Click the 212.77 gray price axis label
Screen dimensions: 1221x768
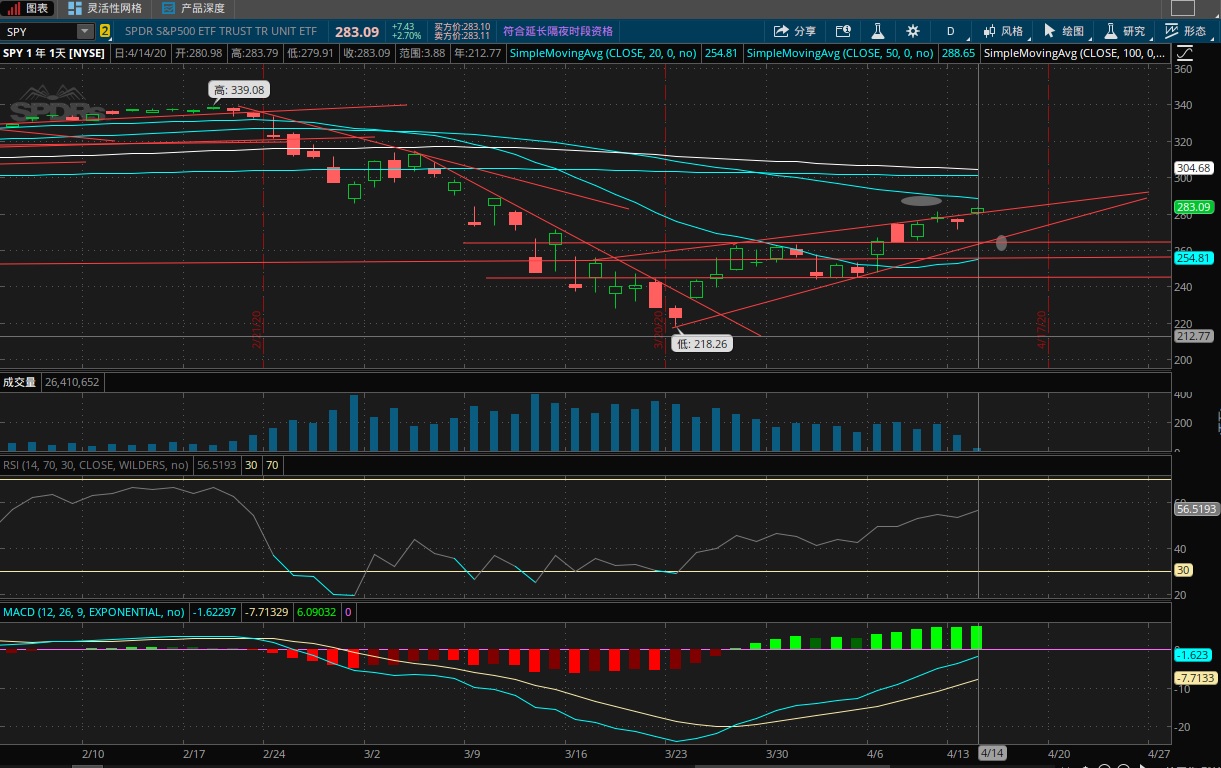[x=1194, y=336]
